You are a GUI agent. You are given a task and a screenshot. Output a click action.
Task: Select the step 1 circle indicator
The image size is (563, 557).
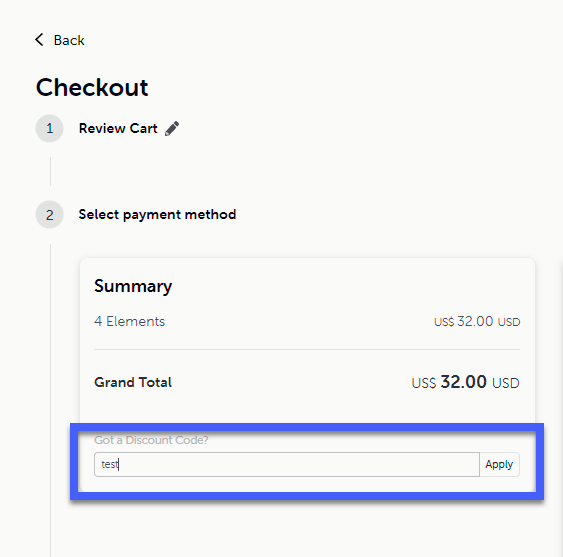(50, 129)
